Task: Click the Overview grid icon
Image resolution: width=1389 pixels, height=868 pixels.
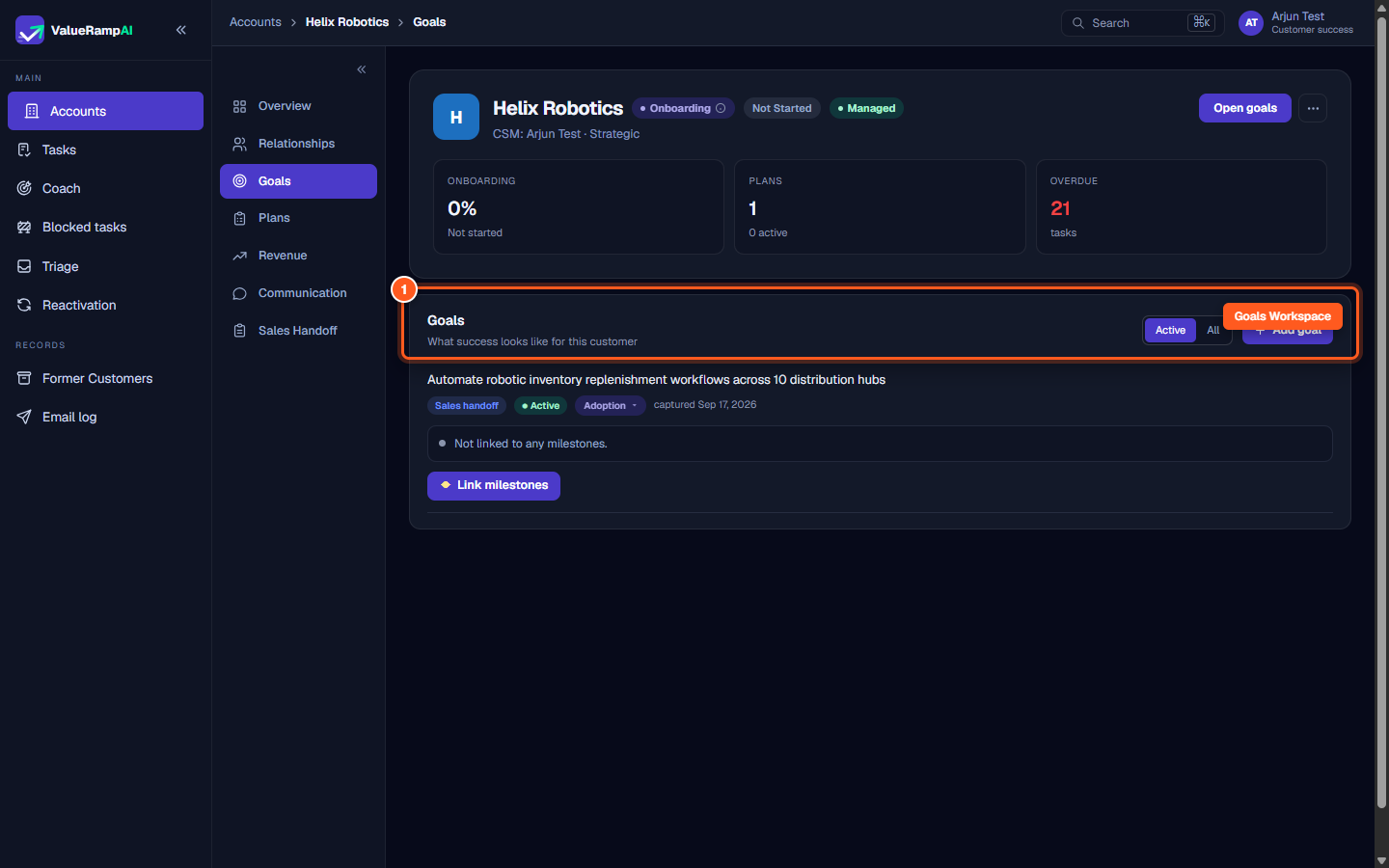Action: point(240,106)
